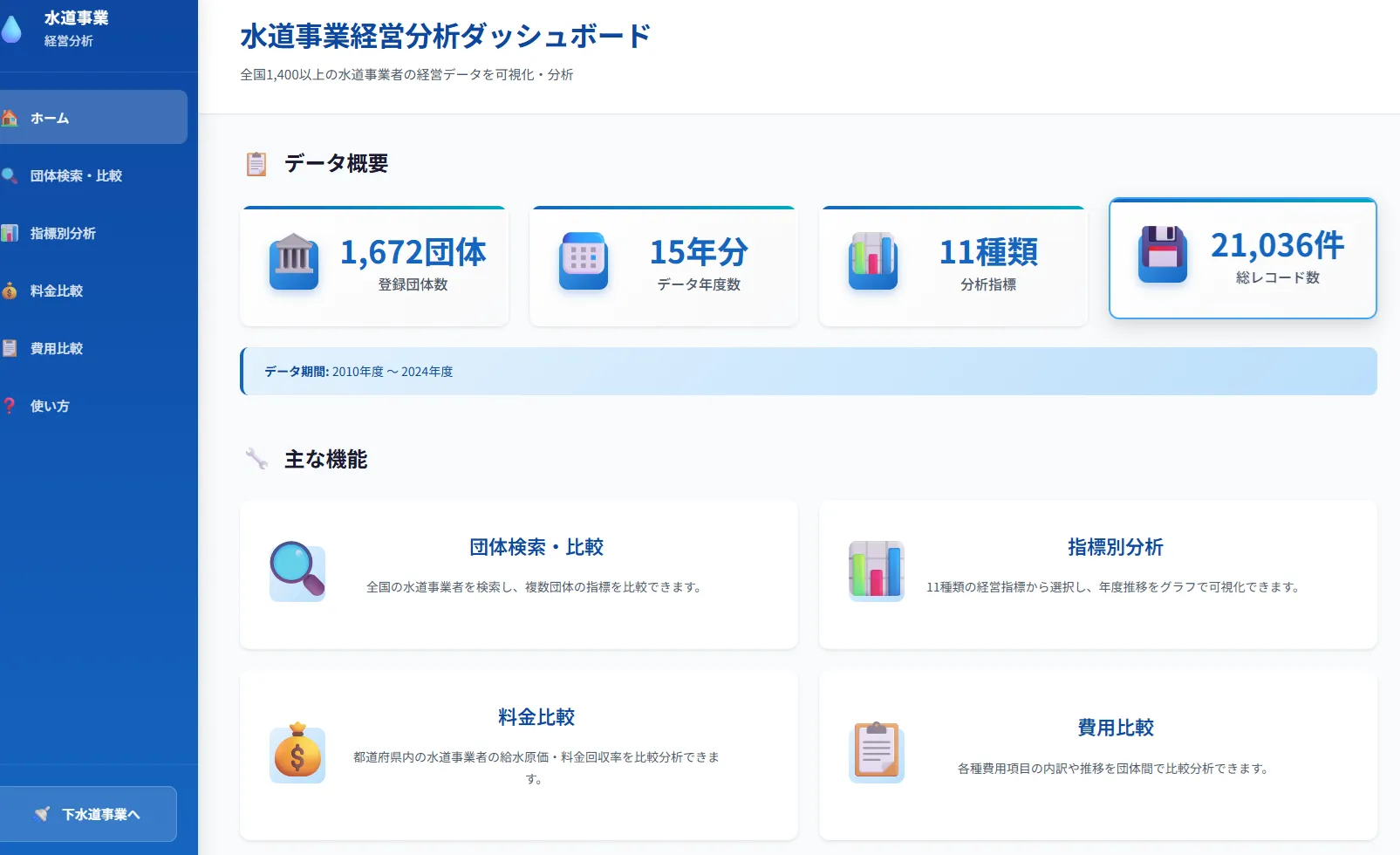Click the wrench icon next to 主な機能
Screen dimensions: 1400x855
tap(256, 459)
